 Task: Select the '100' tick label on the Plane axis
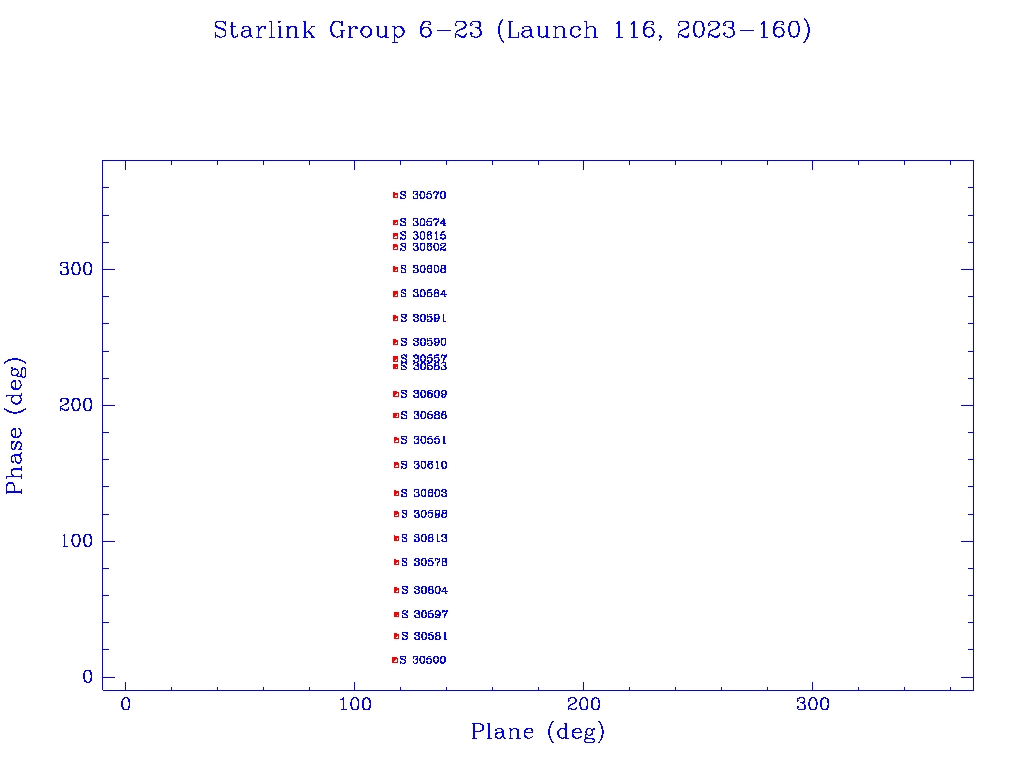(x=355, y=704)
